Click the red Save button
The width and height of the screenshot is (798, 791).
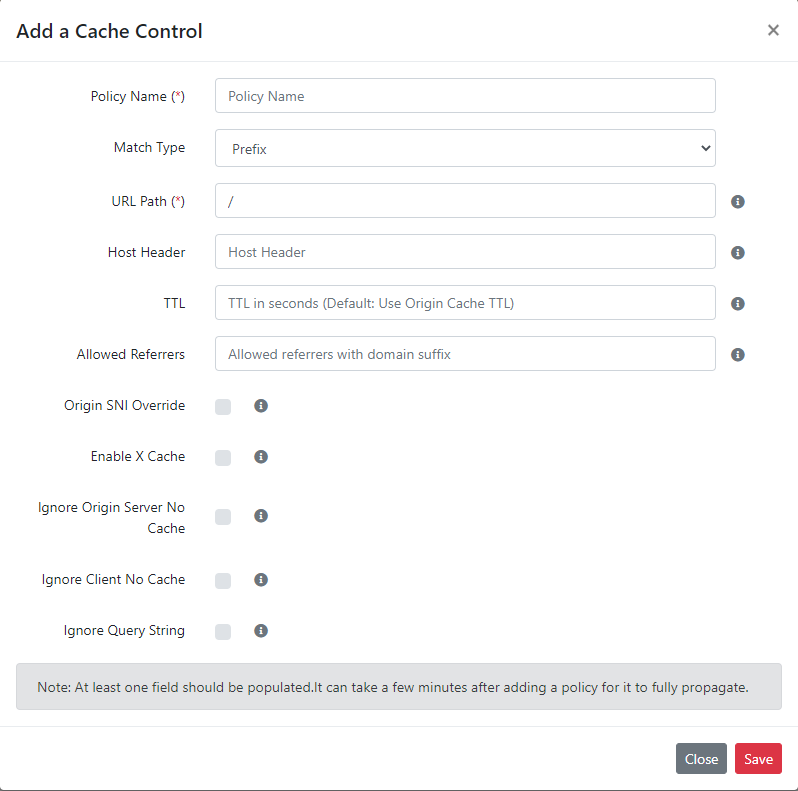(758, 758)
